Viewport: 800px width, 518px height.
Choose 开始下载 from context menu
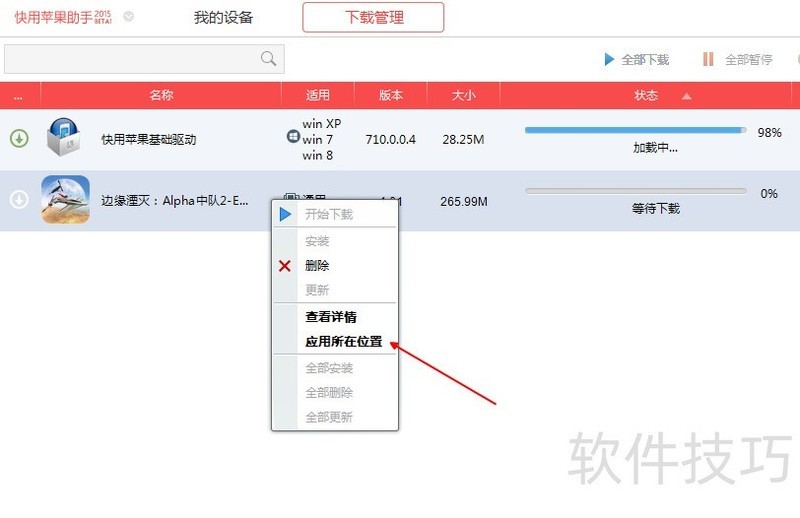click(x=329, y=214)
